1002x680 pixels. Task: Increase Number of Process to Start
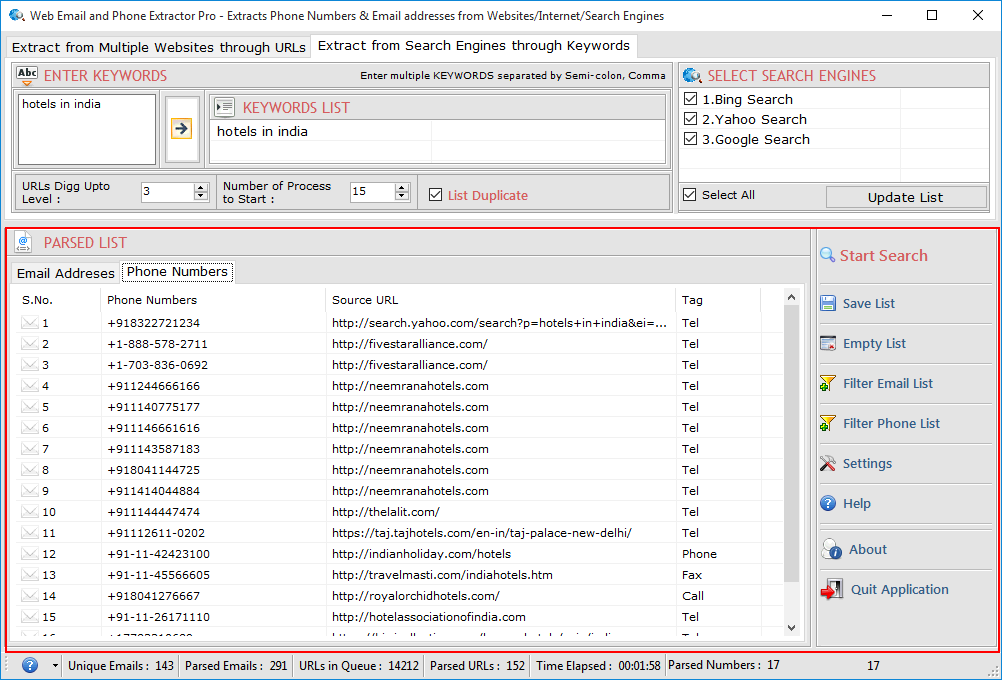click(402, 187)
